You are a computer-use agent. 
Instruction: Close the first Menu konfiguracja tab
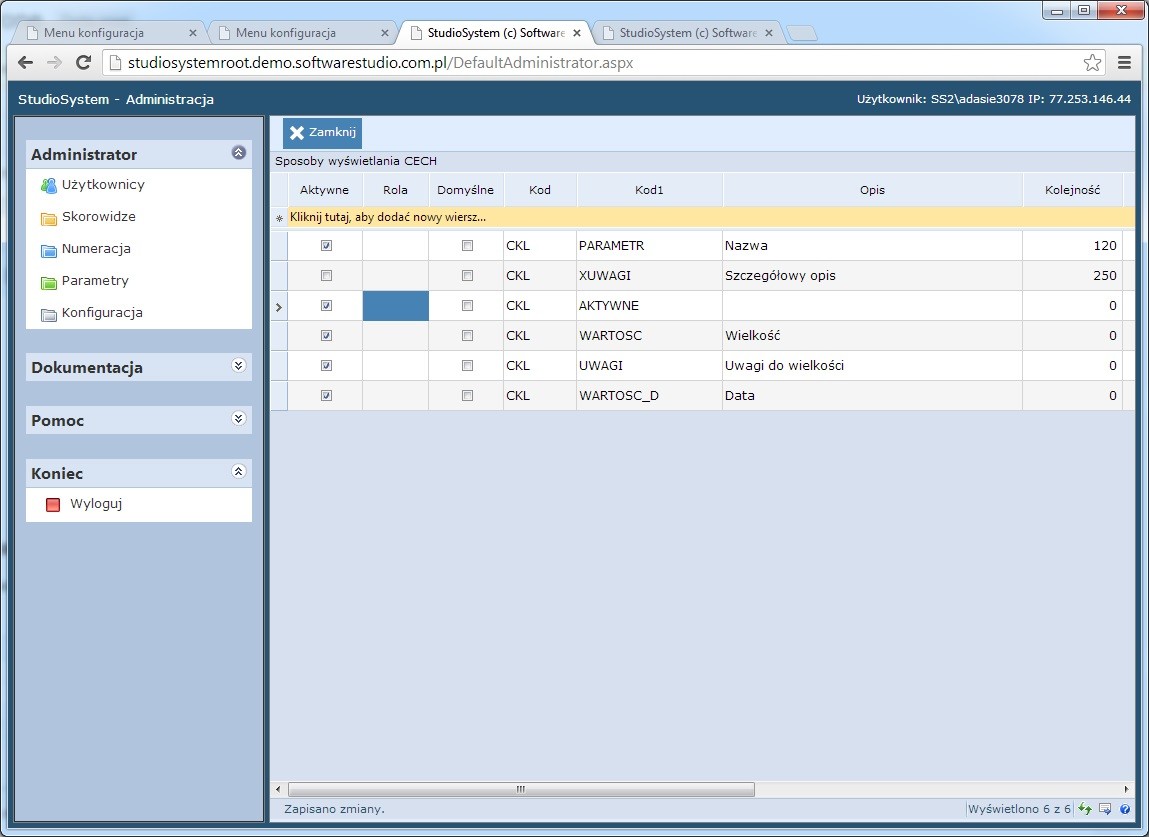[193, 33]
